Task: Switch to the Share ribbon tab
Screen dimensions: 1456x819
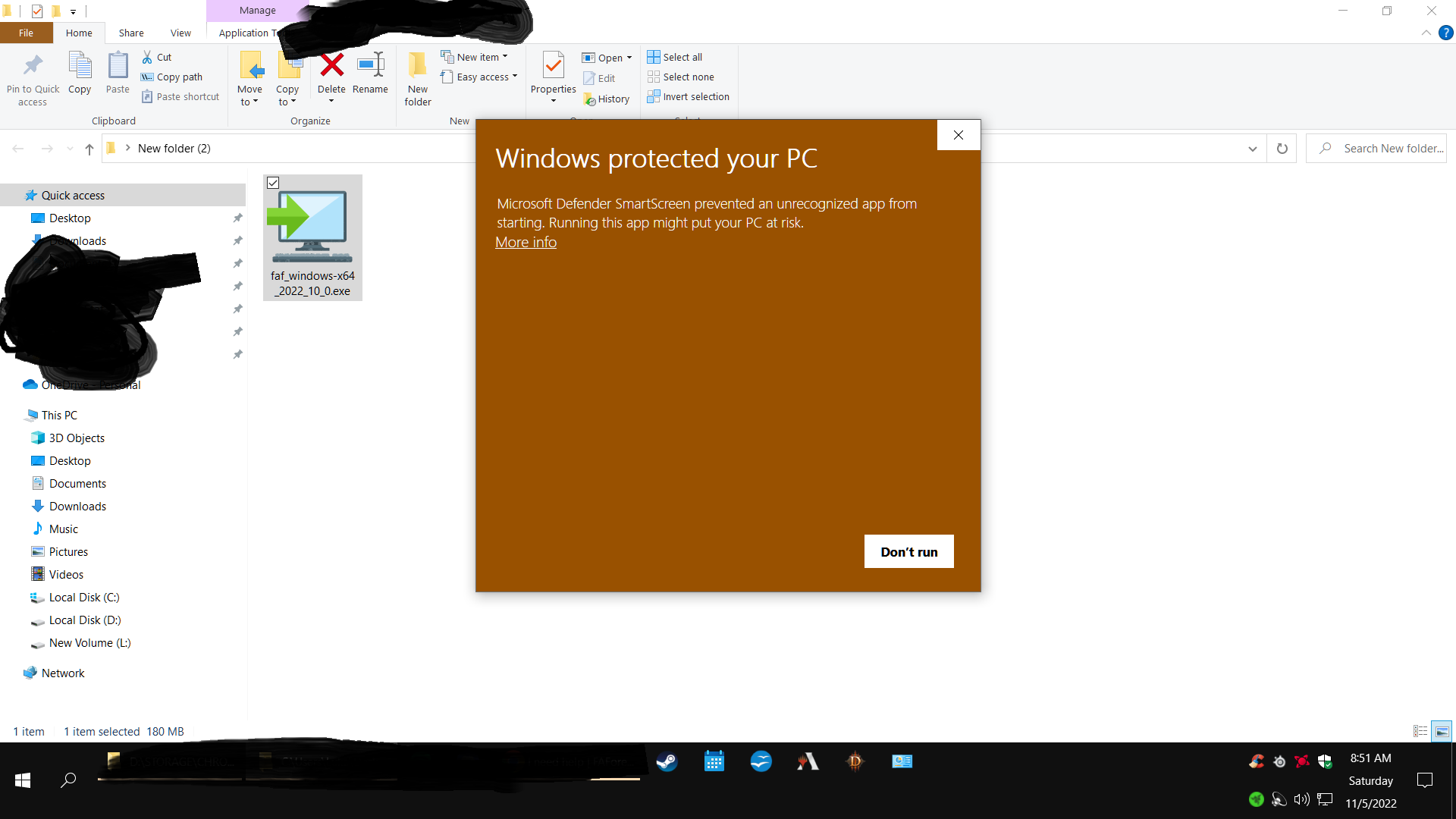Action: click(131, 33)
